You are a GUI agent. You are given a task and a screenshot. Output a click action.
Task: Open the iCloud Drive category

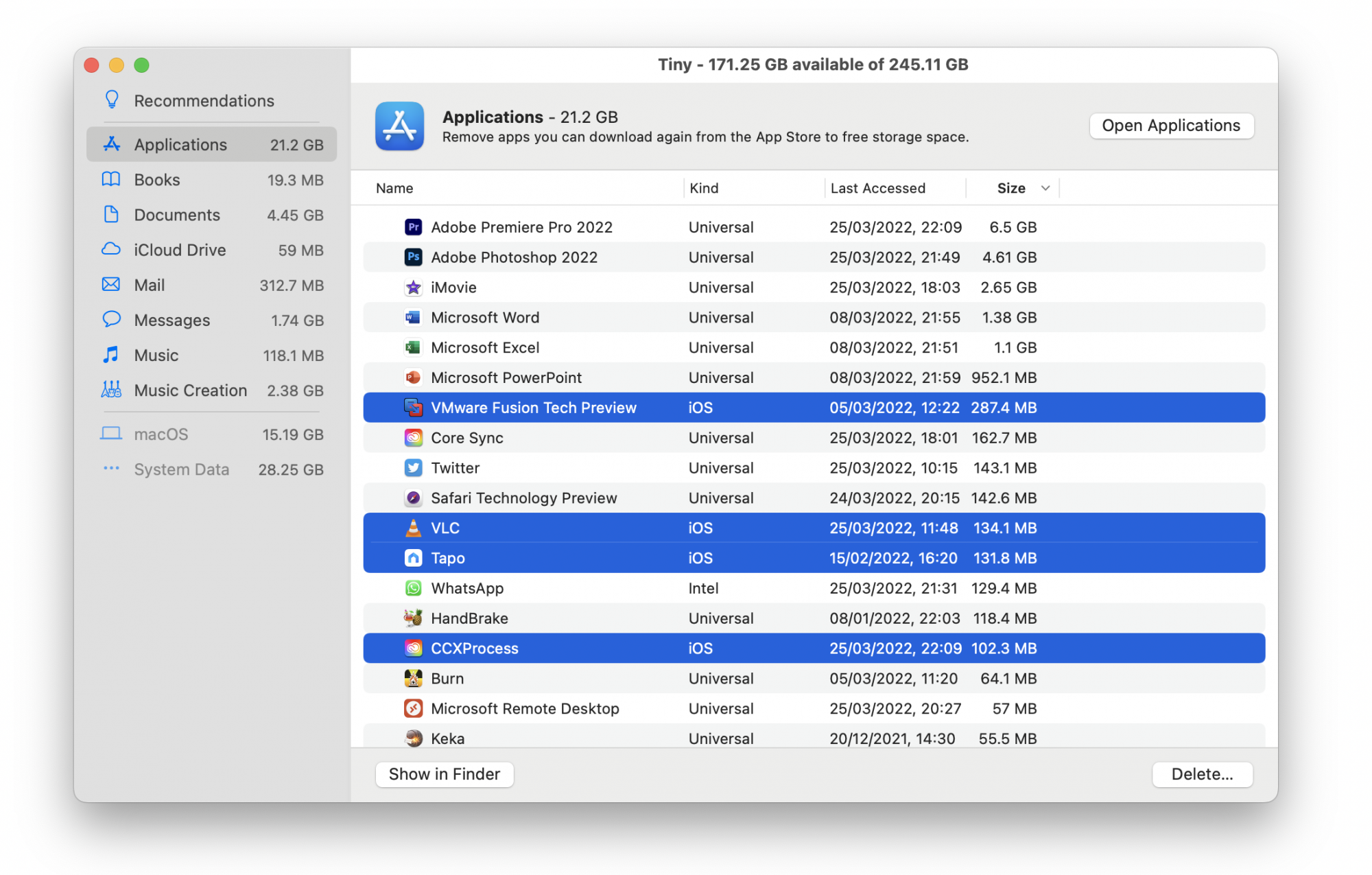[211, 250]
